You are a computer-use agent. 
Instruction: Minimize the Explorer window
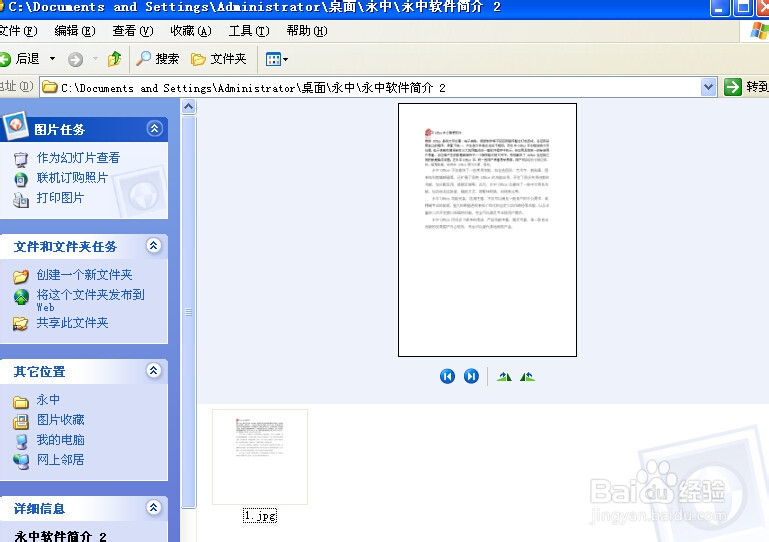pyautogui.click(x=719, y=8)
